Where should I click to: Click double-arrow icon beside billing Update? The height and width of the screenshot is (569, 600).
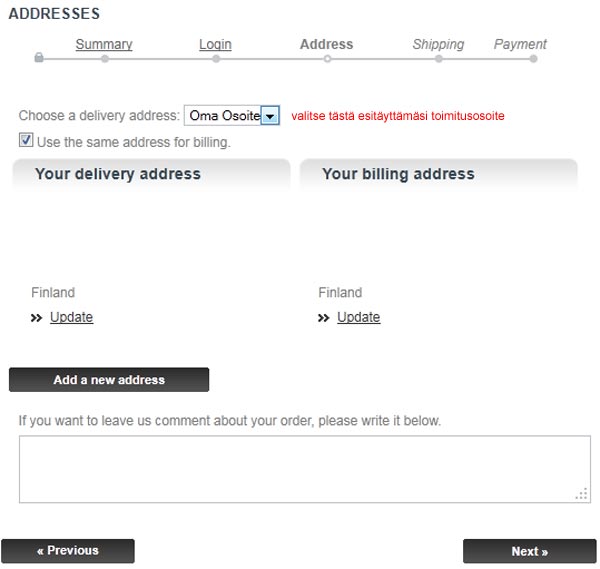point(324,318)
